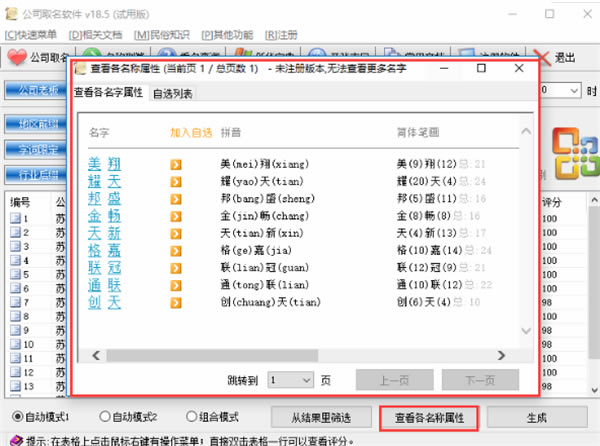
Task: Add 邦盛 to favorites via orange arrow
Action: (x=176, y=199)
